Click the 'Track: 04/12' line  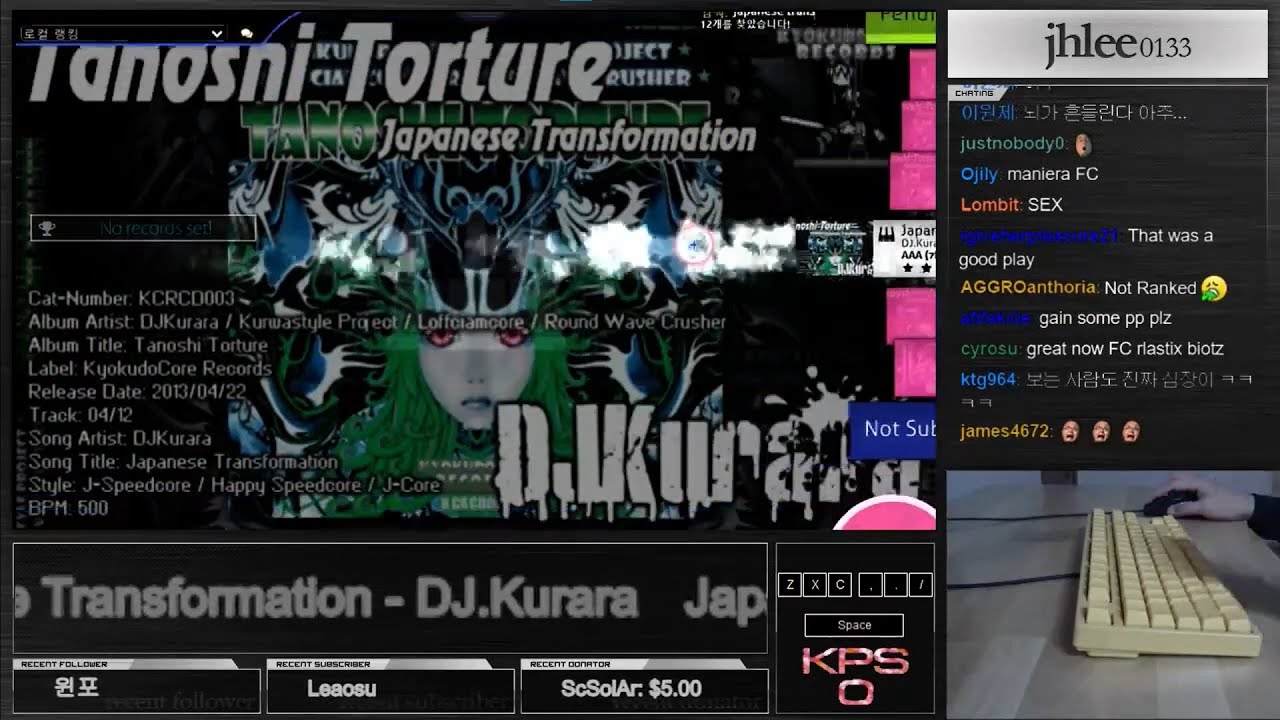[x=81, y=414]
